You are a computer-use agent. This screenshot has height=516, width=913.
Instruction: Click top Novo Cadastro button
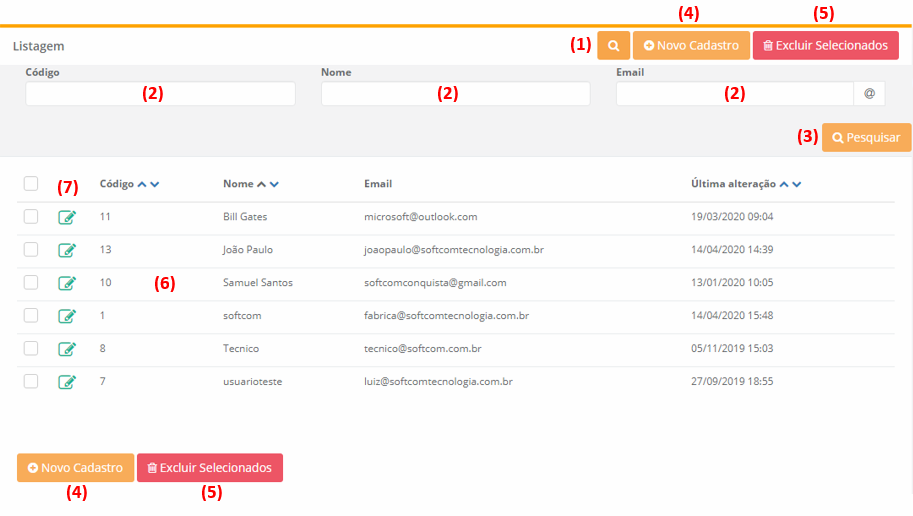tap(691, 46)
